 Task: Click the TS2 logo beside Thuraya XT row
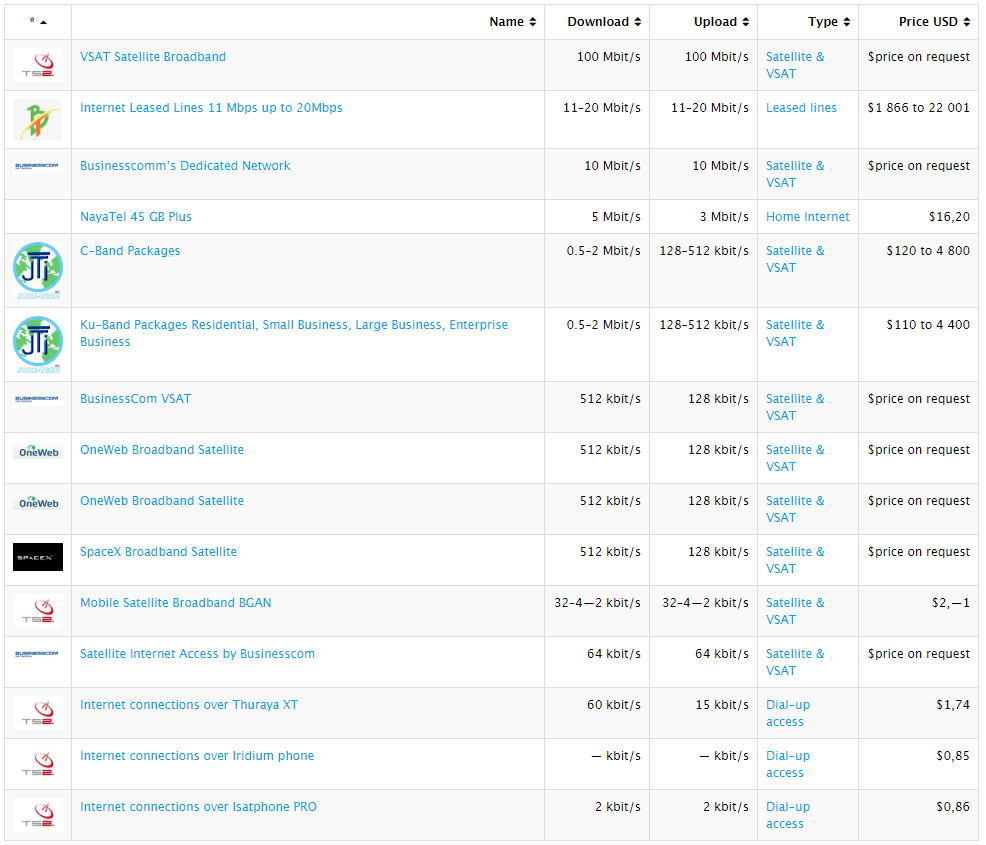point(38,712)
